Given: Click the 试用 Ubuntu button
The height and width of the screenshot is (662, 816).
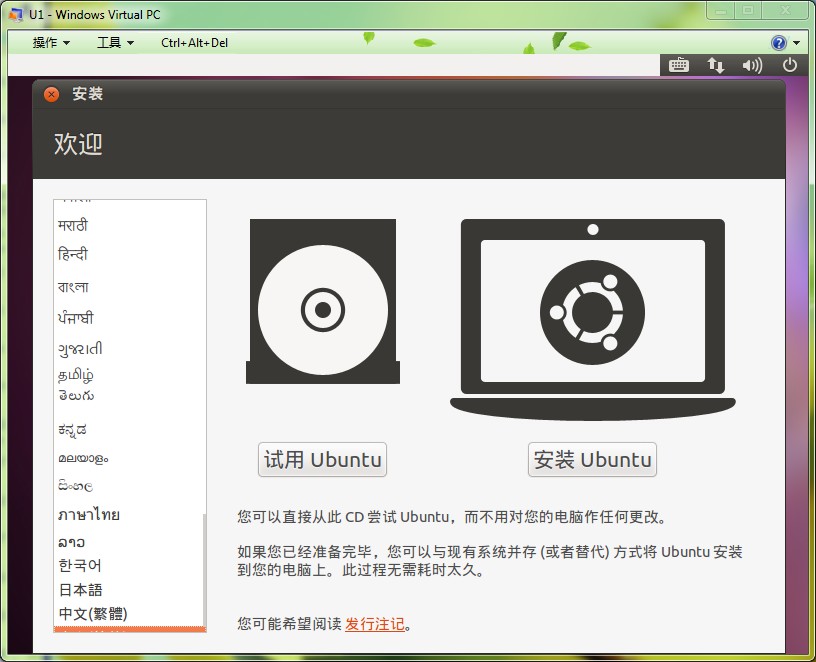Looking at the screenshot, I should tap(323, 460).
